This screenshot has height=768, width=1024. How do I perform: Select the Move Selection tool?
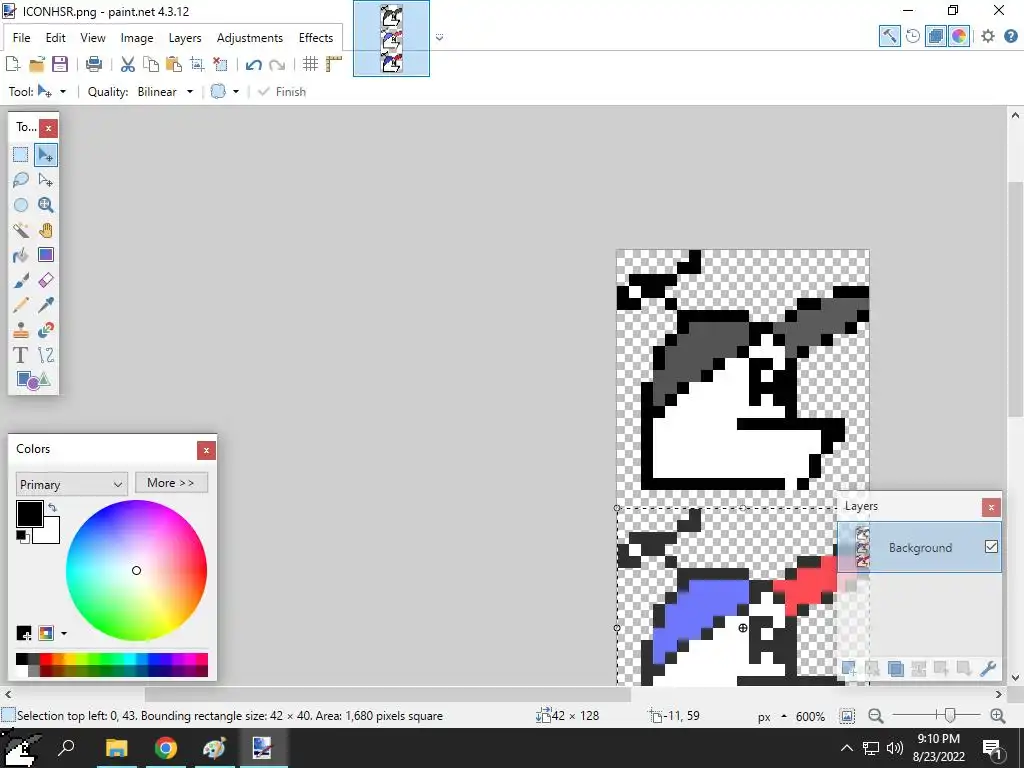[x=46, y=180]
